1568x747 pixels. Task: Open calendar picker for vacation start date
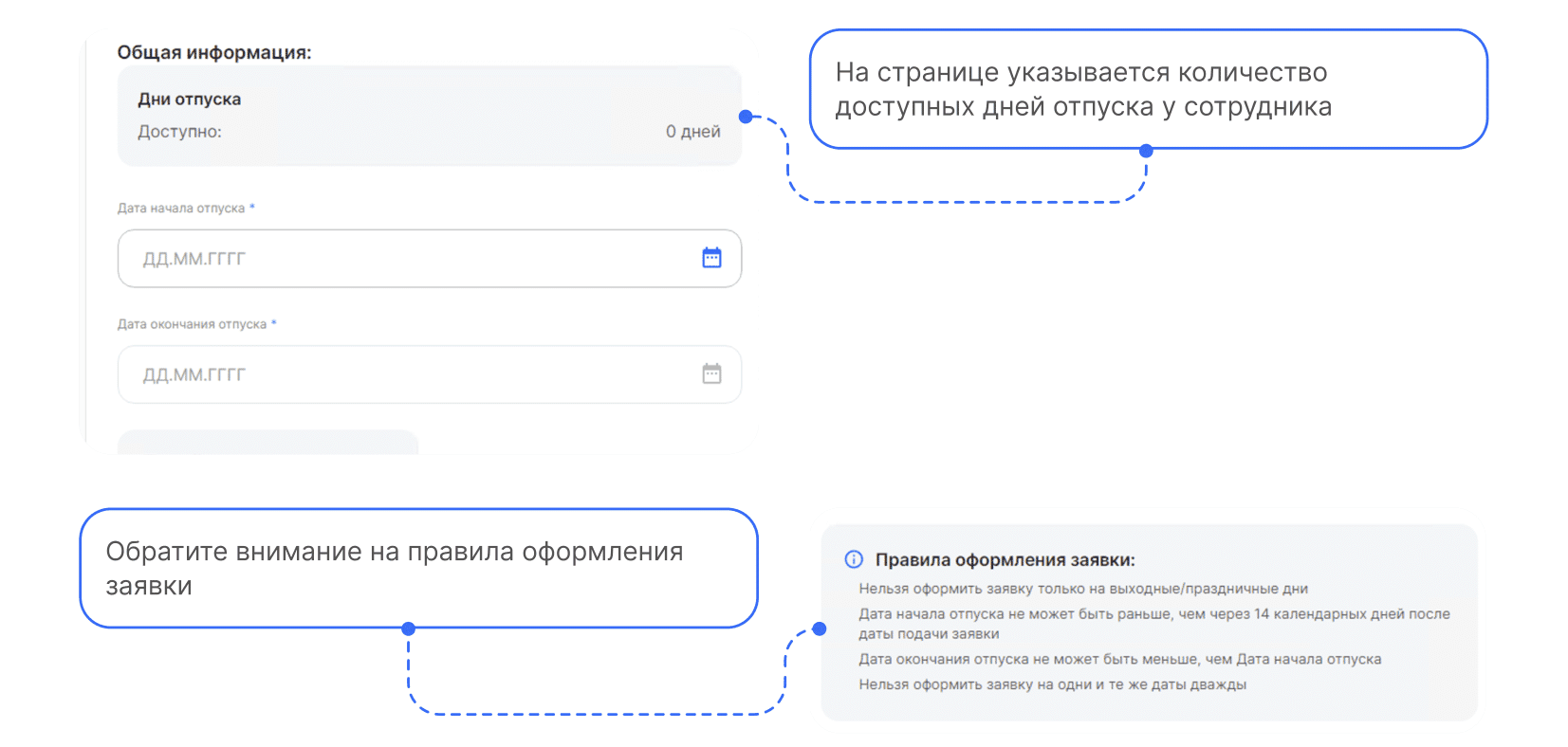tap(711, 258)
